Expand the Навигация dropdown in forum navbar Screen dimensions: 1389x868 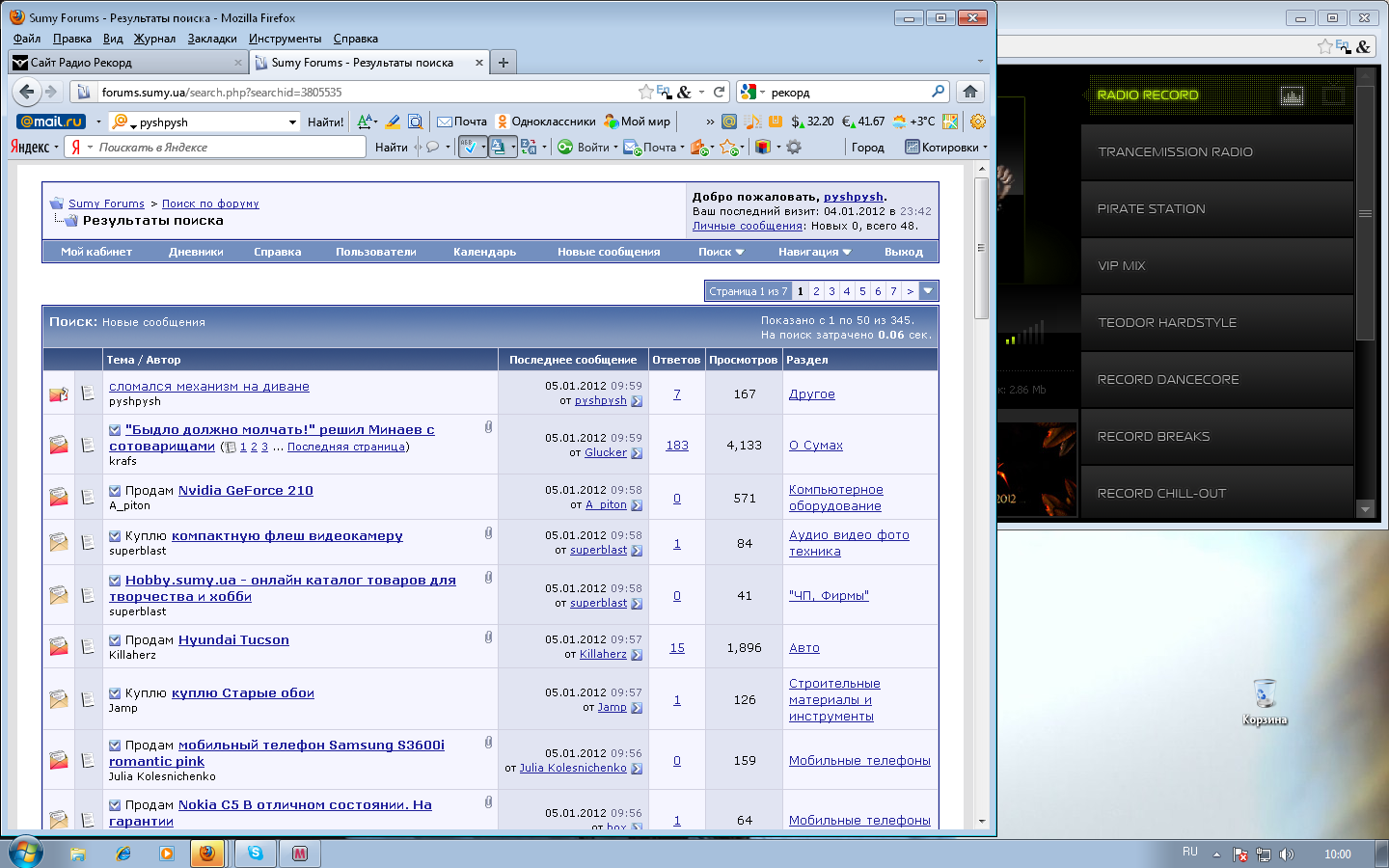pyautogui.click(x=814, y=252)
